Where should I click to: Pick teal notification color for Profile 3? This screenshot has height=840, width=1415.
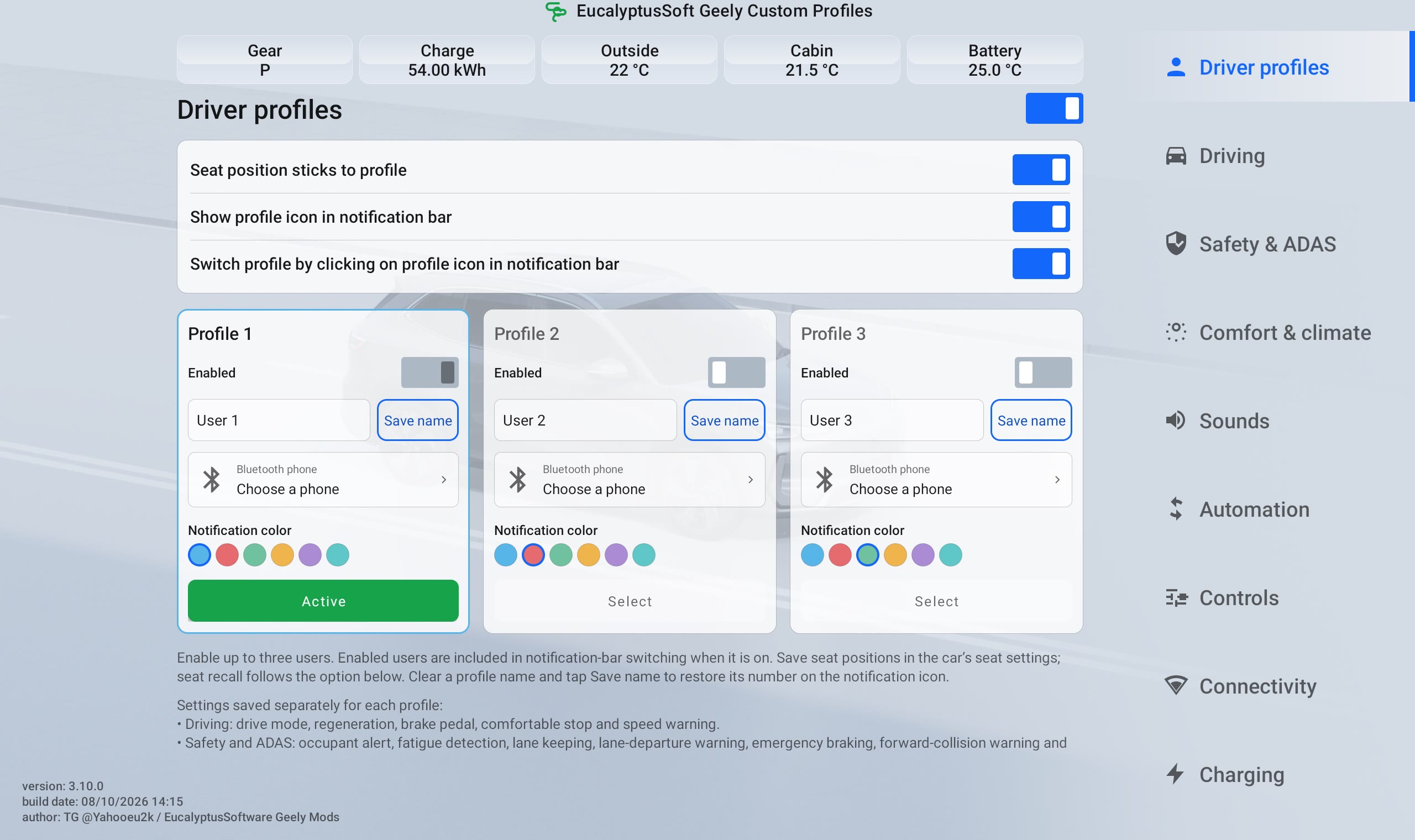[951, 555]
